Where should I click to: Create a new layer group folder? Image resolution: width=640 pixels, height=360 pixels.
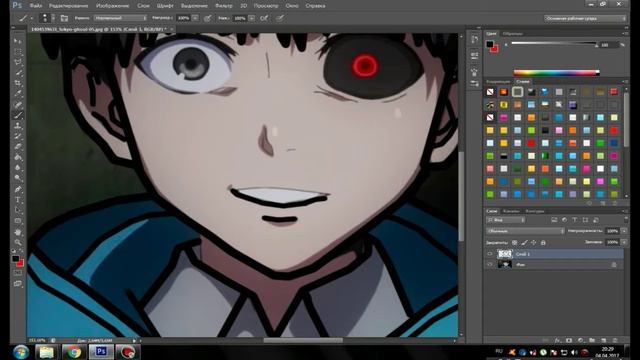(591, 340)
